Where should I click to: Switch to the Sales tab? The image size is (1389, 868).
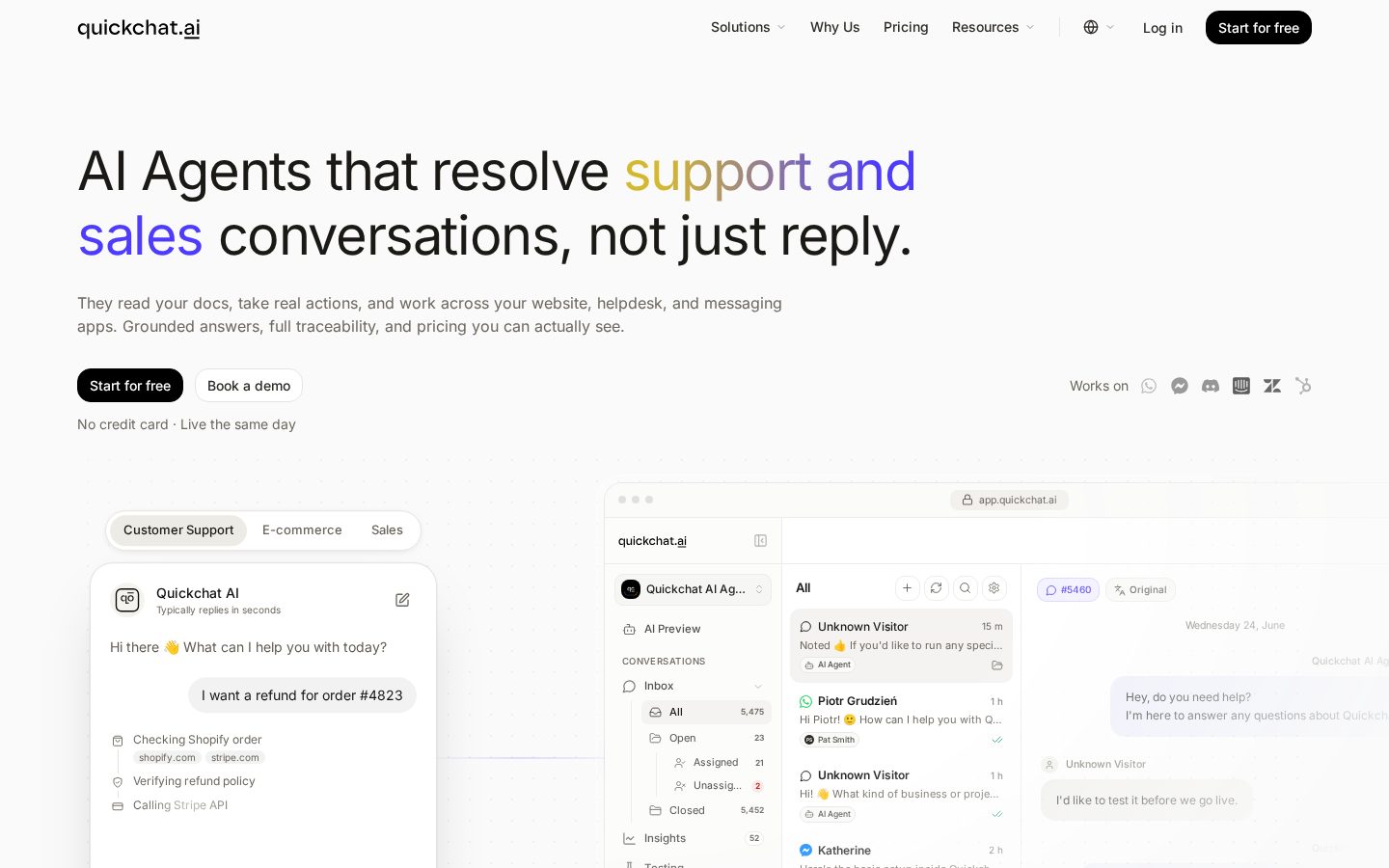(387, 530)
